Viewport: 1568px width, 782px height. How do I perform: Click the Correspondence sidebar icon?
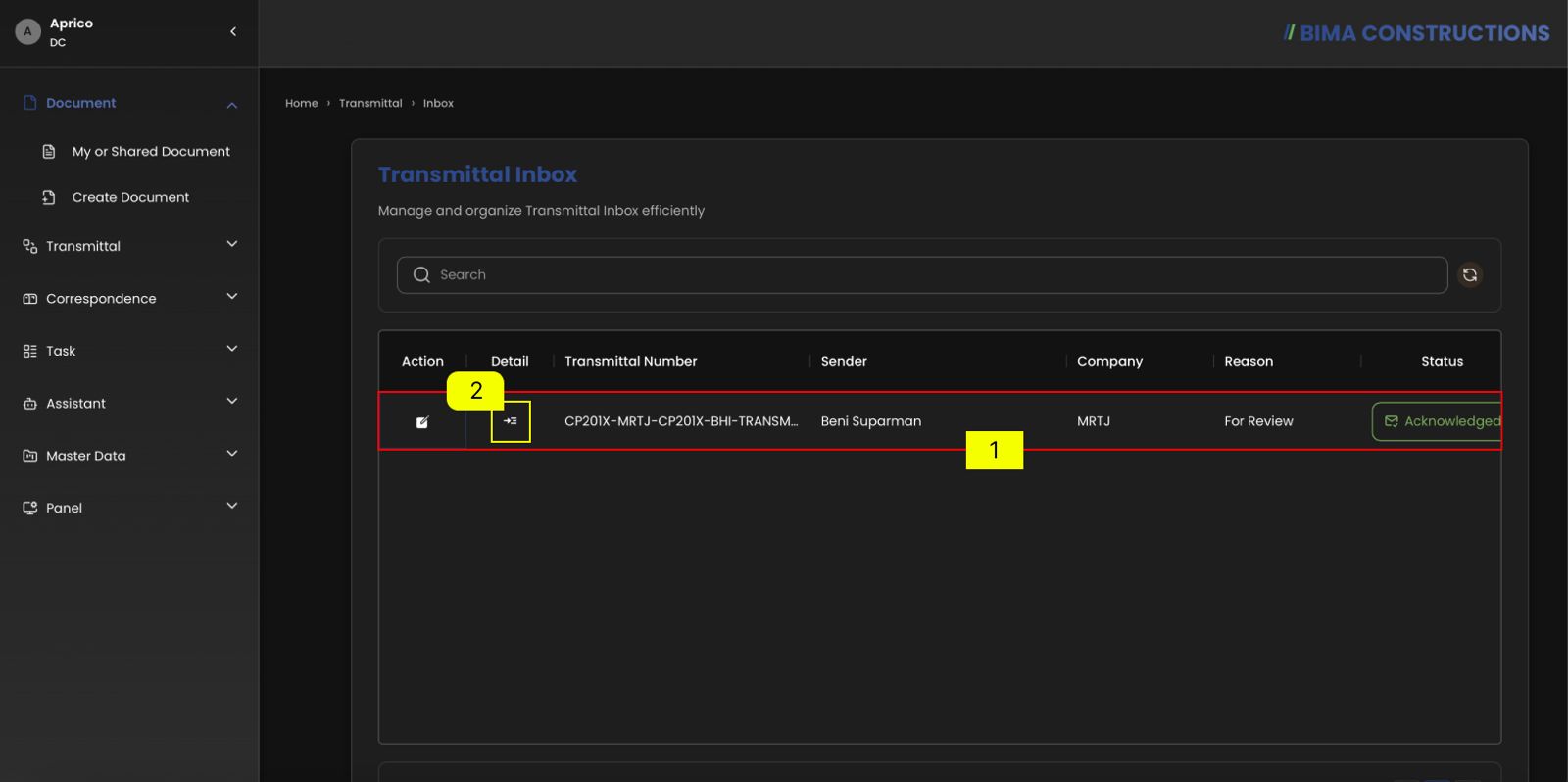(29, 299)
